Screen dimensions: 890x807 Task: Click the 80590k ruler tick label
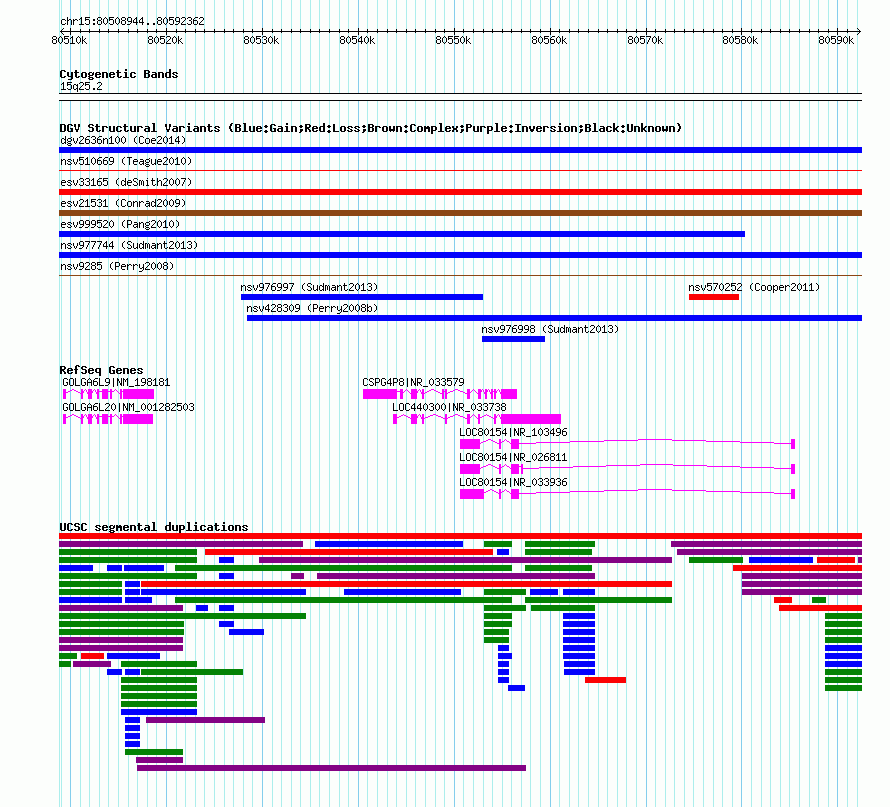point(836,40)
